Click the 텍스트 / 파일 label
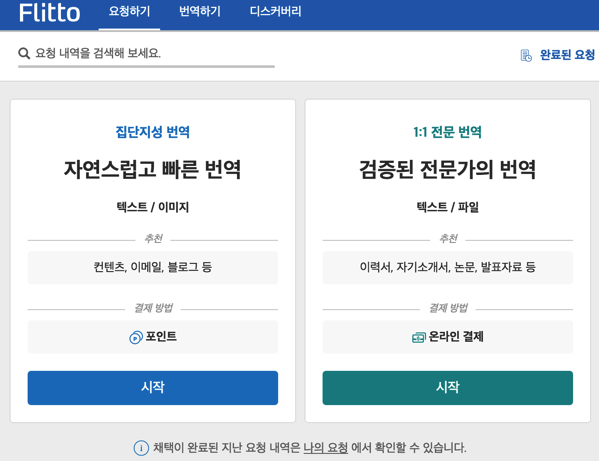This screenshot has height=461, width=599. click(x=447, y=207)
